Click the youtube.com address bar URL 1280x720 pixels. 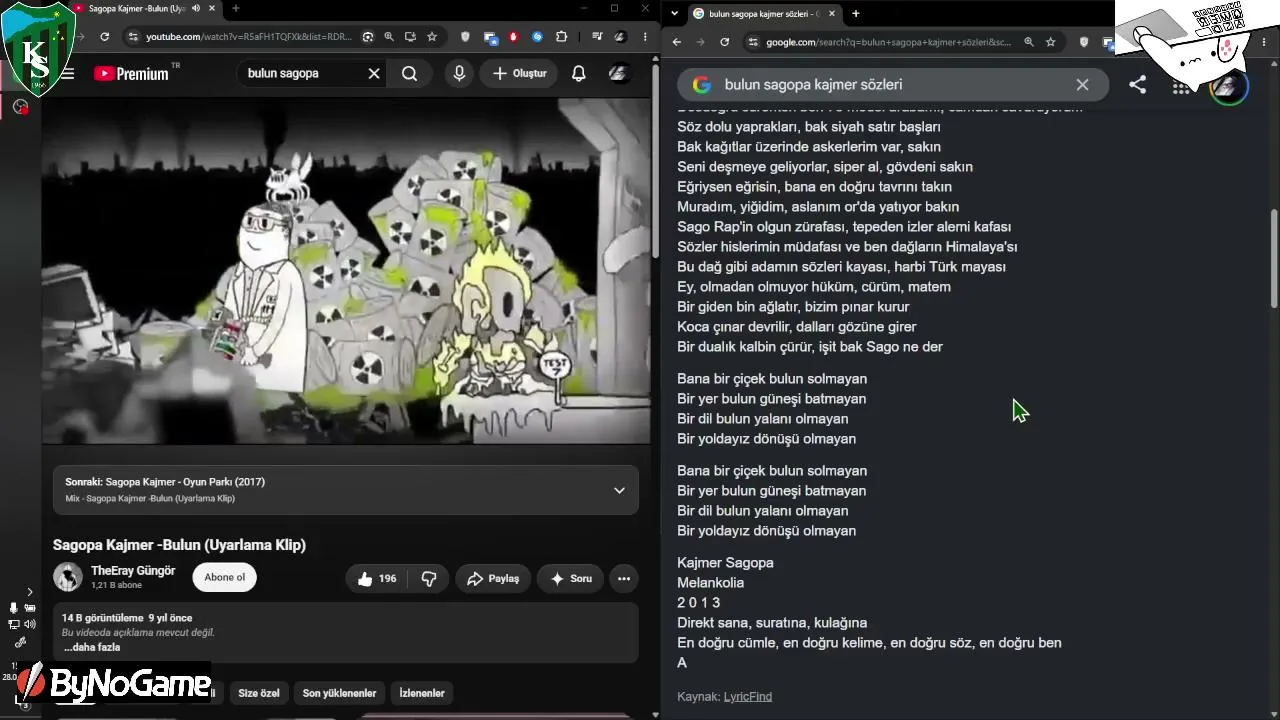point(249,37)
